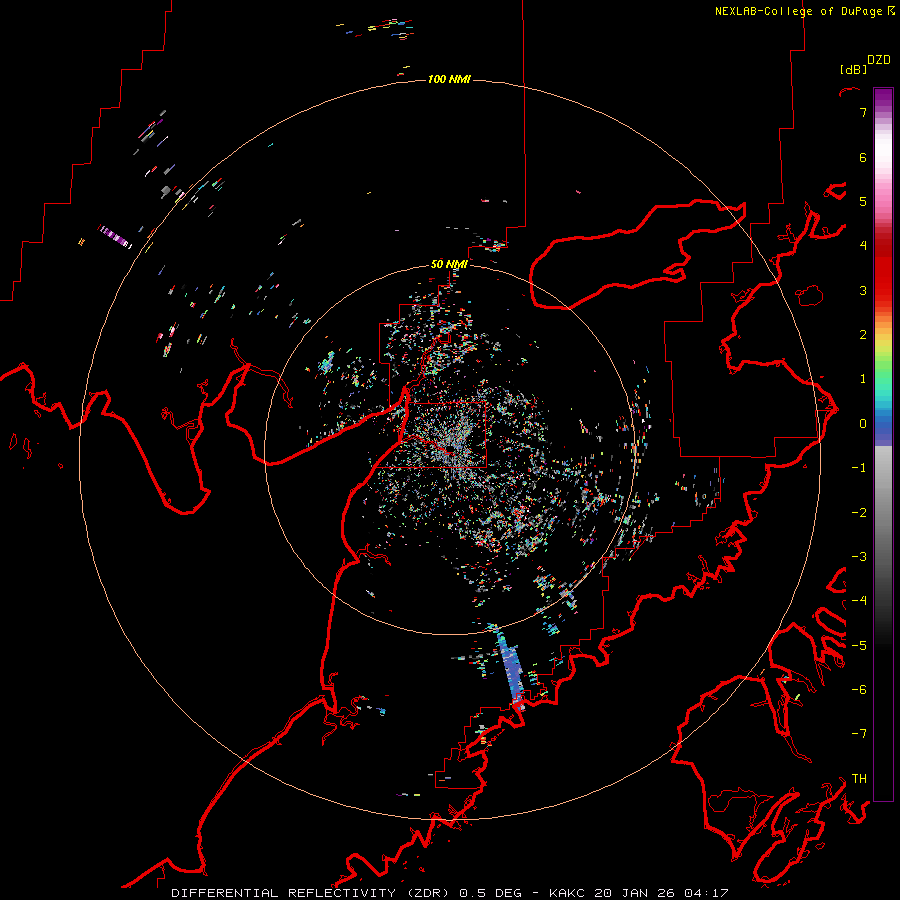Click the KAKC radar site identifier
Image resolution: width=900 pixels, height=900 pixels.
(567, 893)
